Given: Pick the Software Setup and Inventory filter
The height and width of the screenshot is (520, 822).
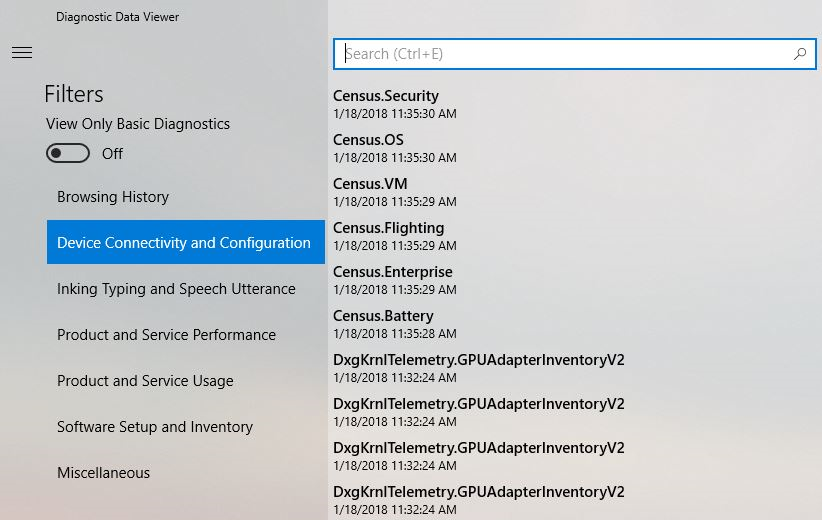Looking at the screenshot, I should click(155, 427).
